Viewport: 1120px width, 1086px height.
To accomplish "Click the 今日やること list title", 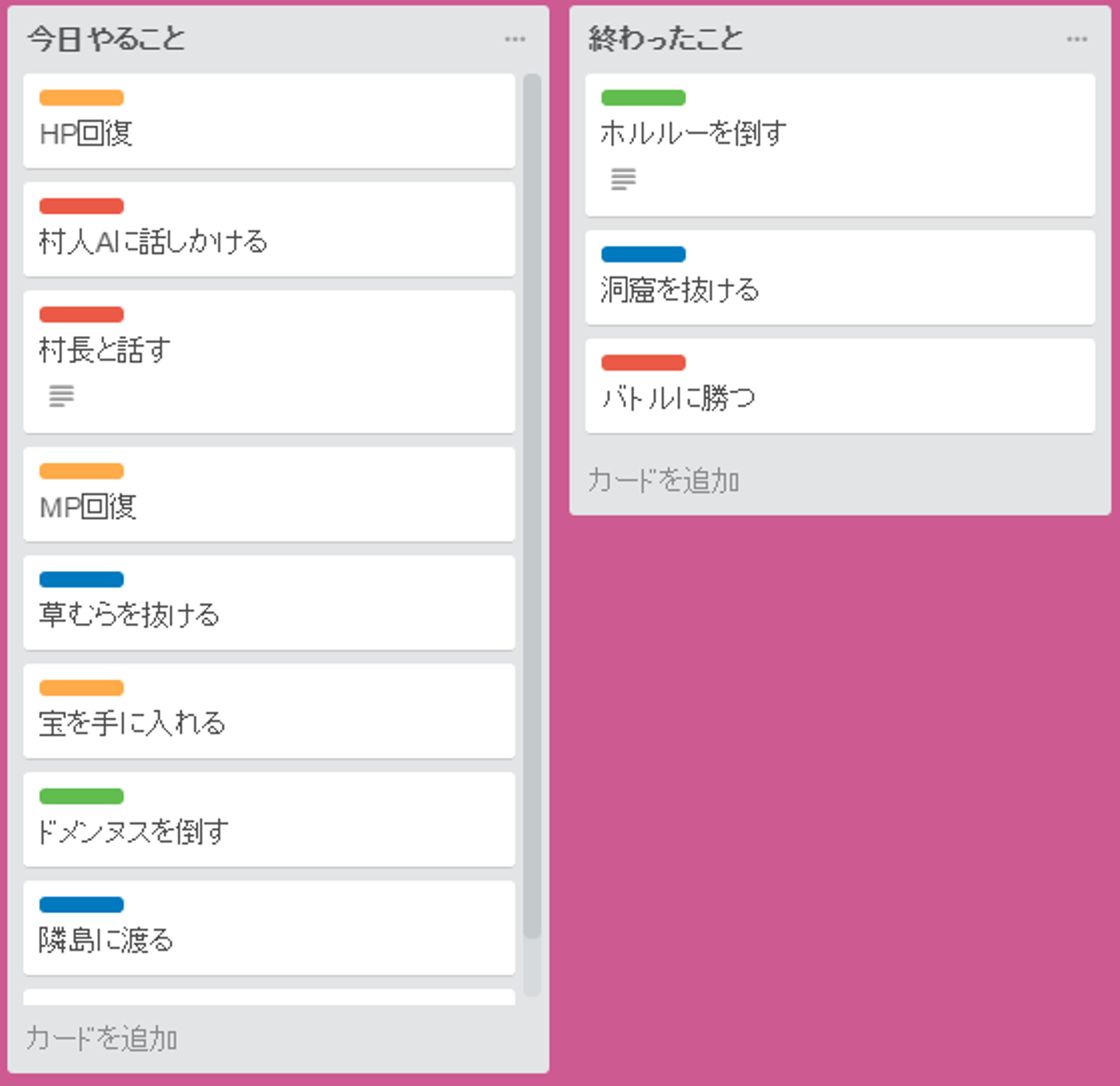I will (107, 39).
